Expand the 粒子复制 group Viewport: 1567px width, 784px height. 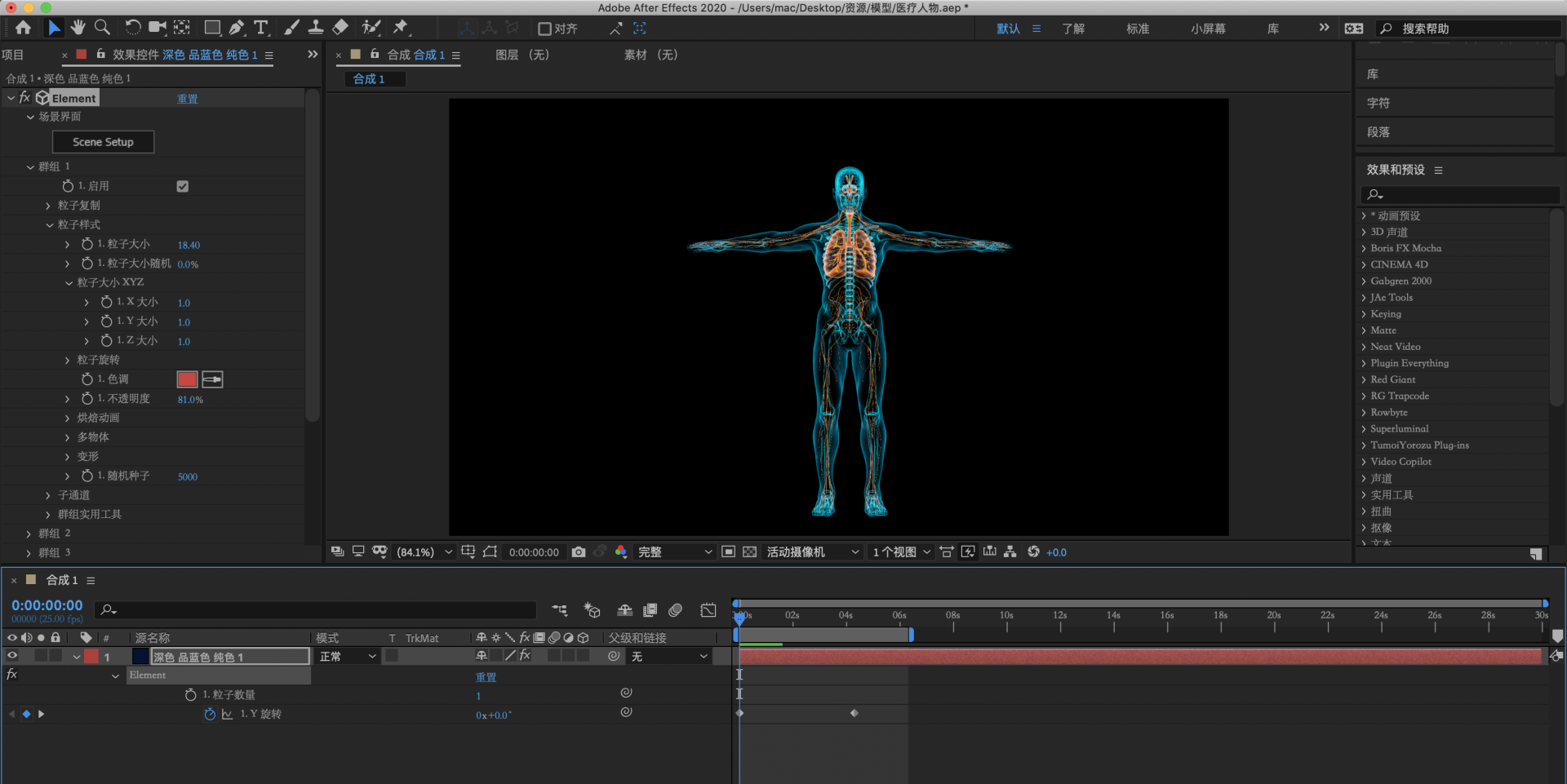point(48,206)
